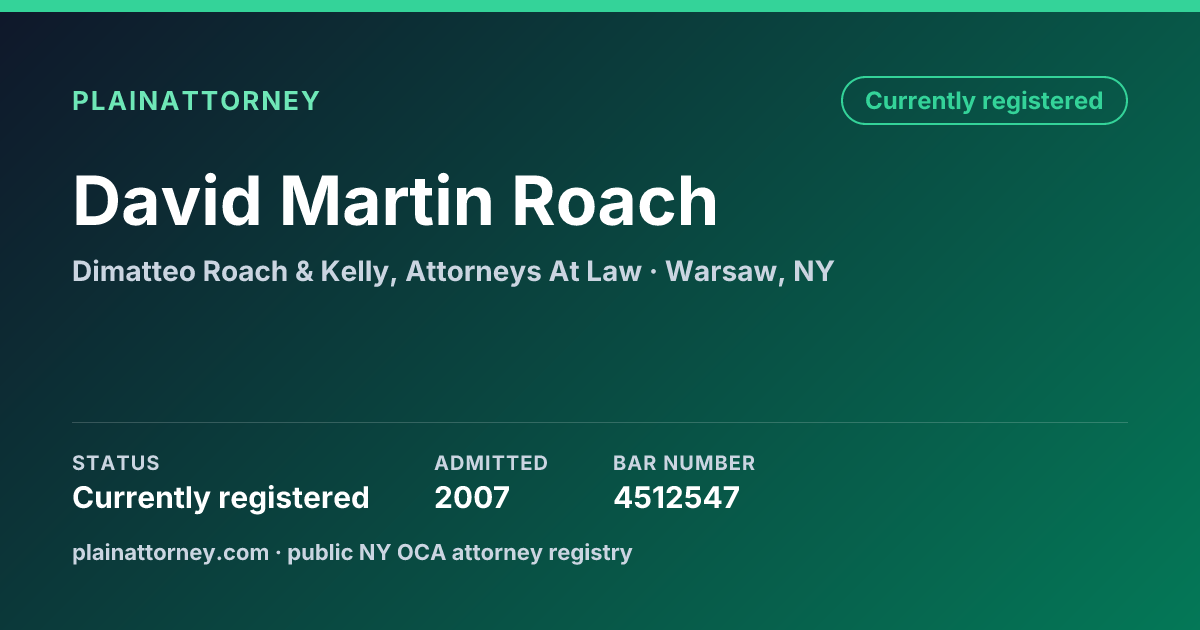Select the Currently registered badge button
1200x630 pixels.
(984, 101)
